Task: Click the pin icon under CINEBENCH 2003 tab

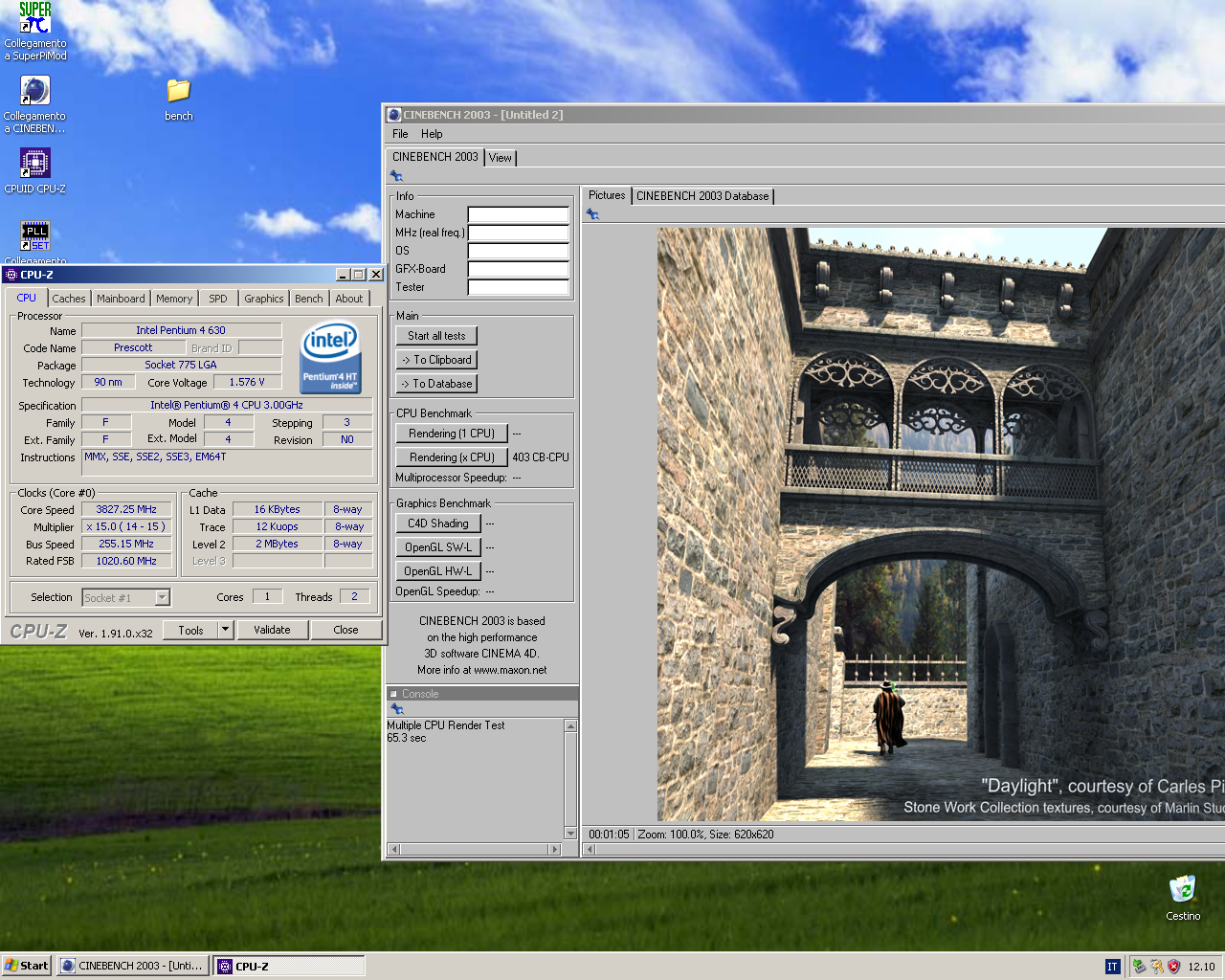Action: tap(396, 176)
